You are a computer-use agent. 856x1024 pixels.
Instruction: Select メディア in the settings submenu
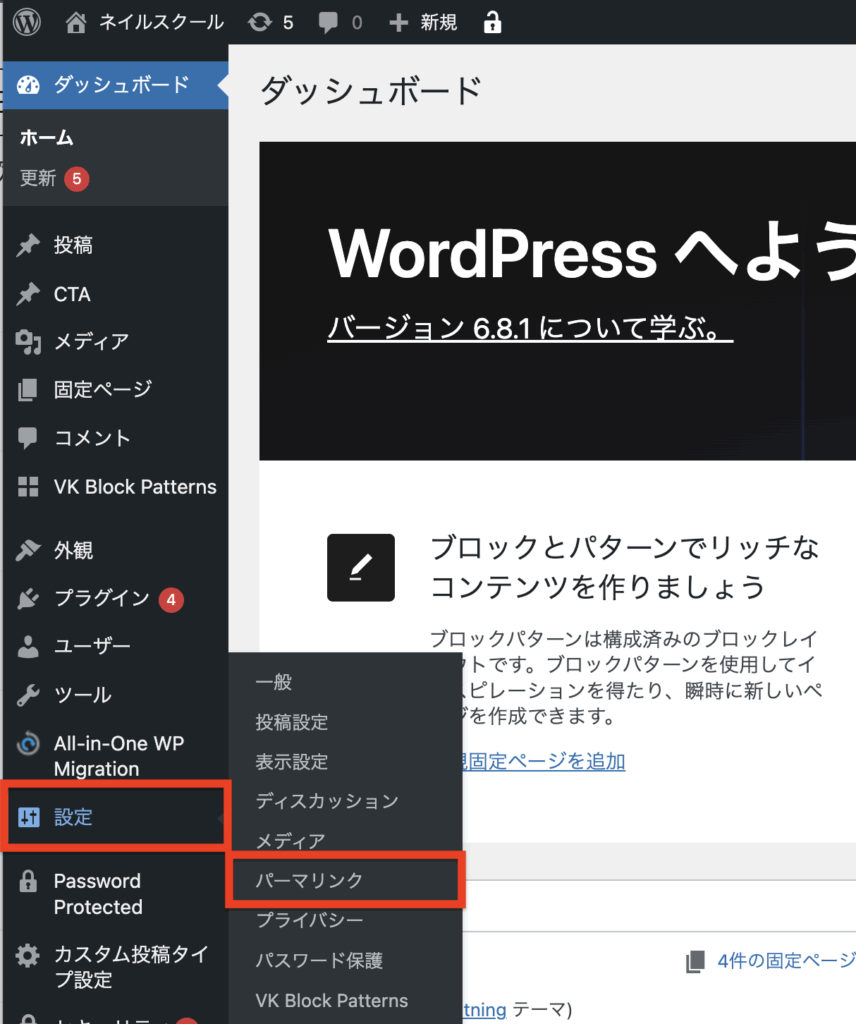(291, 841)
